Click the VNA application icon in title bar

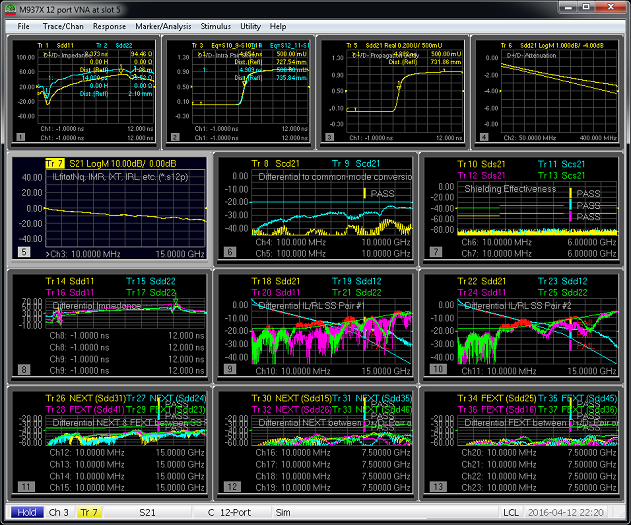(x=10, y=8)
